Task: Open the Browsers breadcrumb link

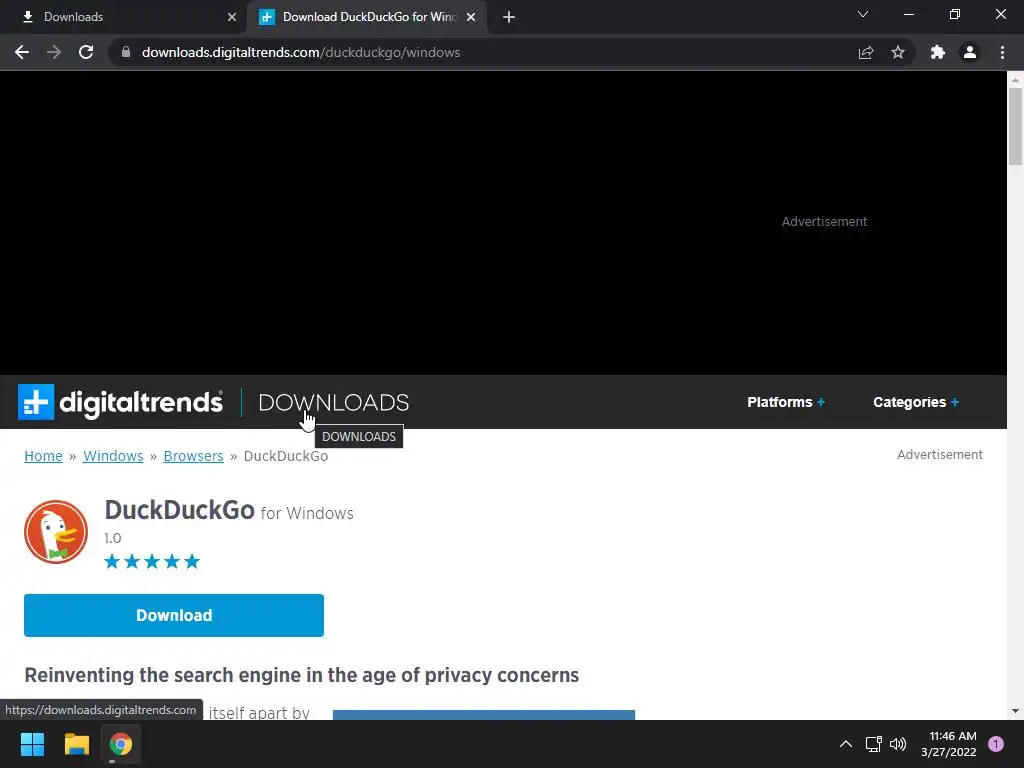Action: click(x=193, y=456)
